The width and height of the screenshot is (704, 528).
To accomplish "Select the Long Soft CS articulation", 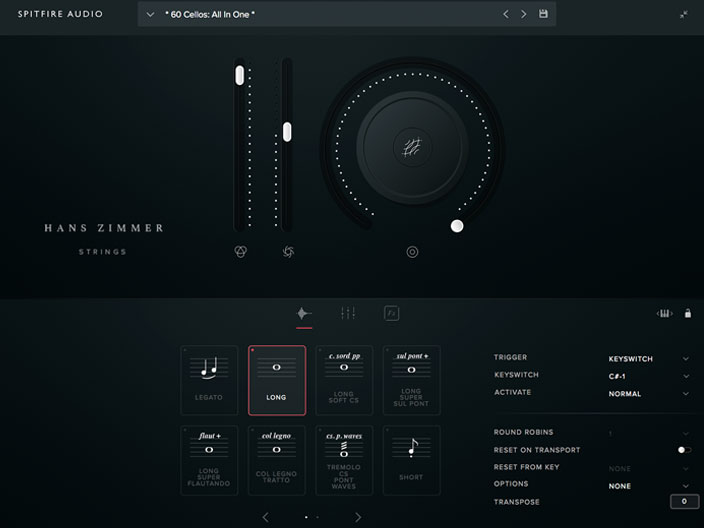I will click(x=344, y=380).
